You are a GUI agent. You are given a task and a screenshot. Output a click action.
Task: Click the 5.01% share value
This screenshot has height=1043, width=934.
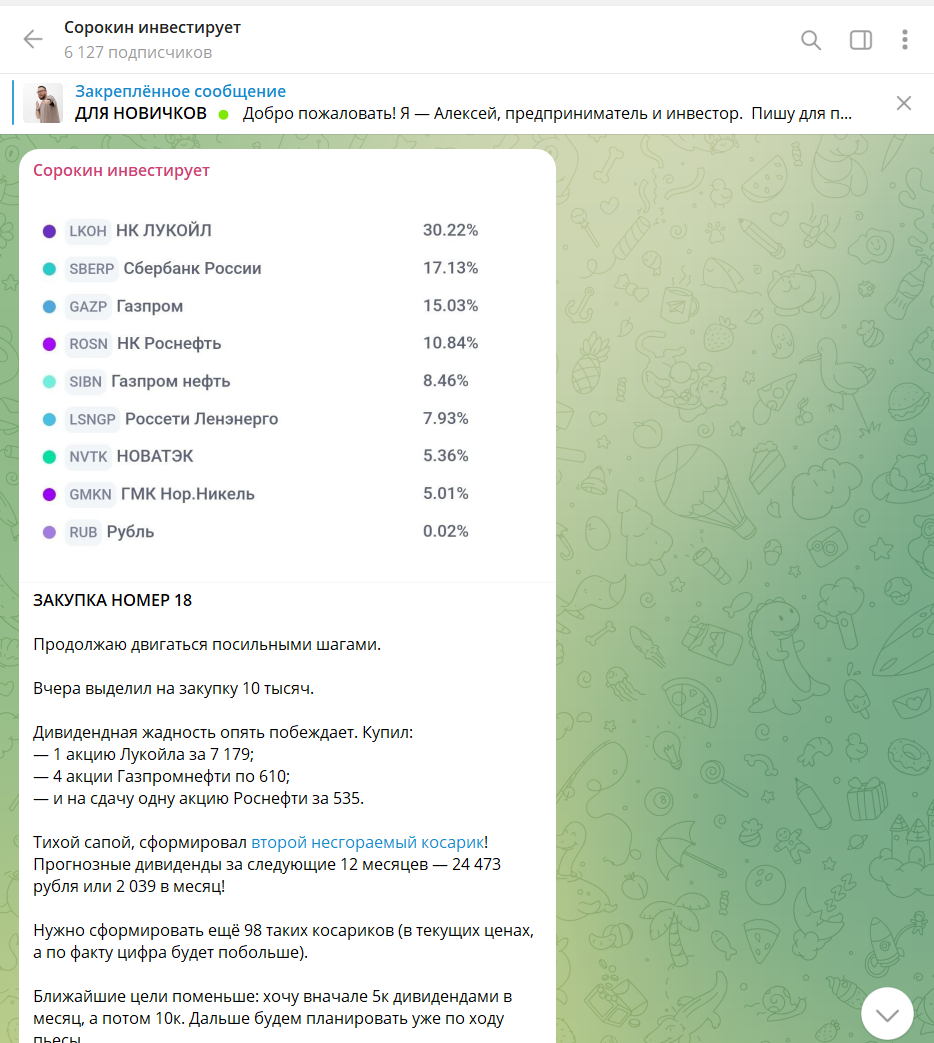[x=446, y=494]
